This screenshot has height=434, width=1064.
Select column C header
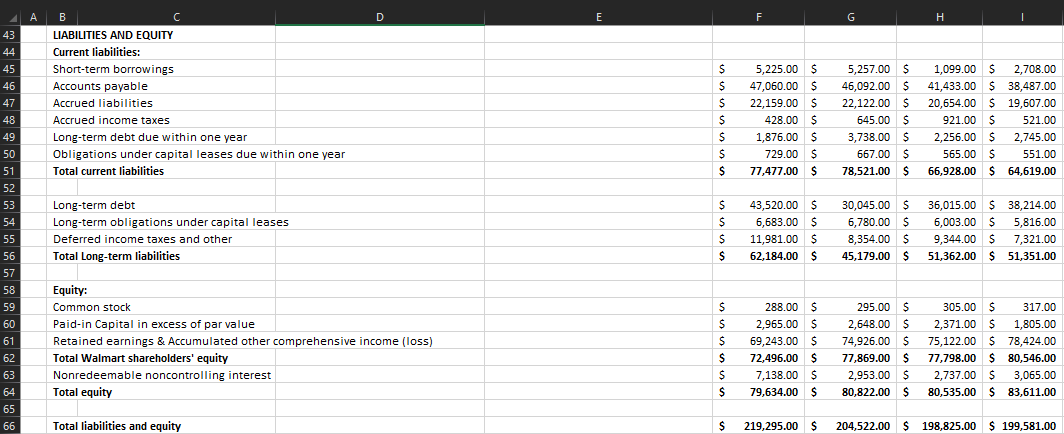coord(176,18)
